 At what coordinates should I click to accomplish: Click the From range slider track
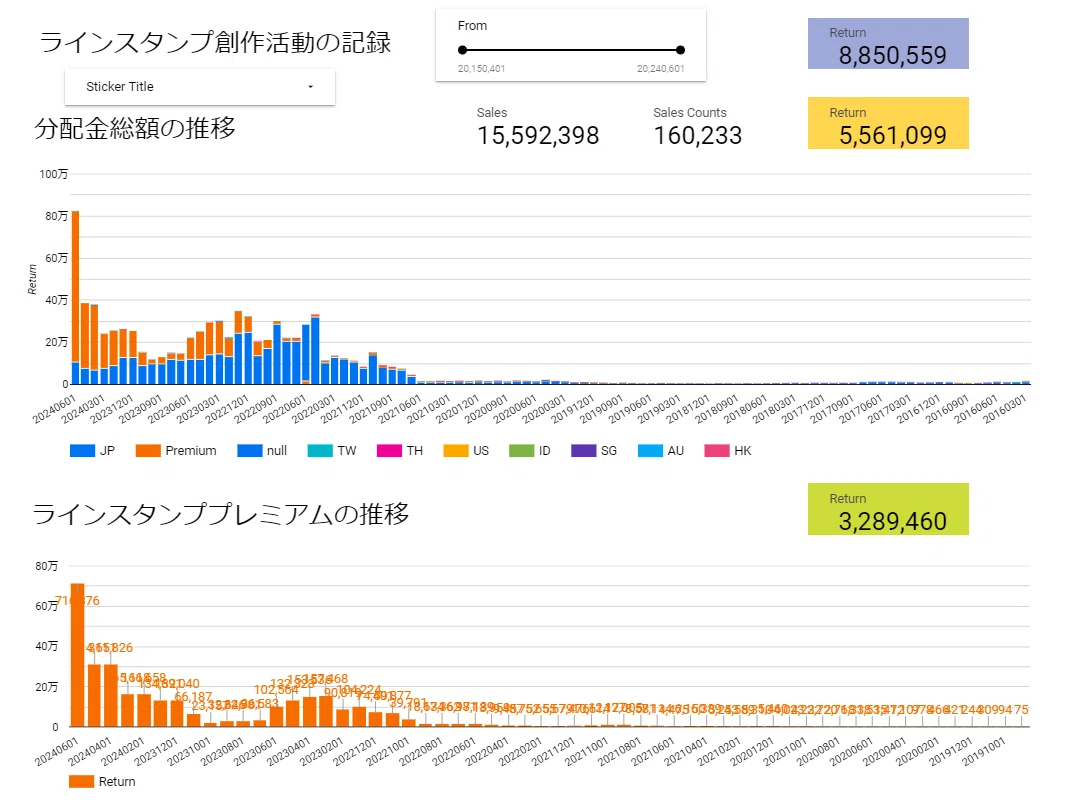(571, 50)
